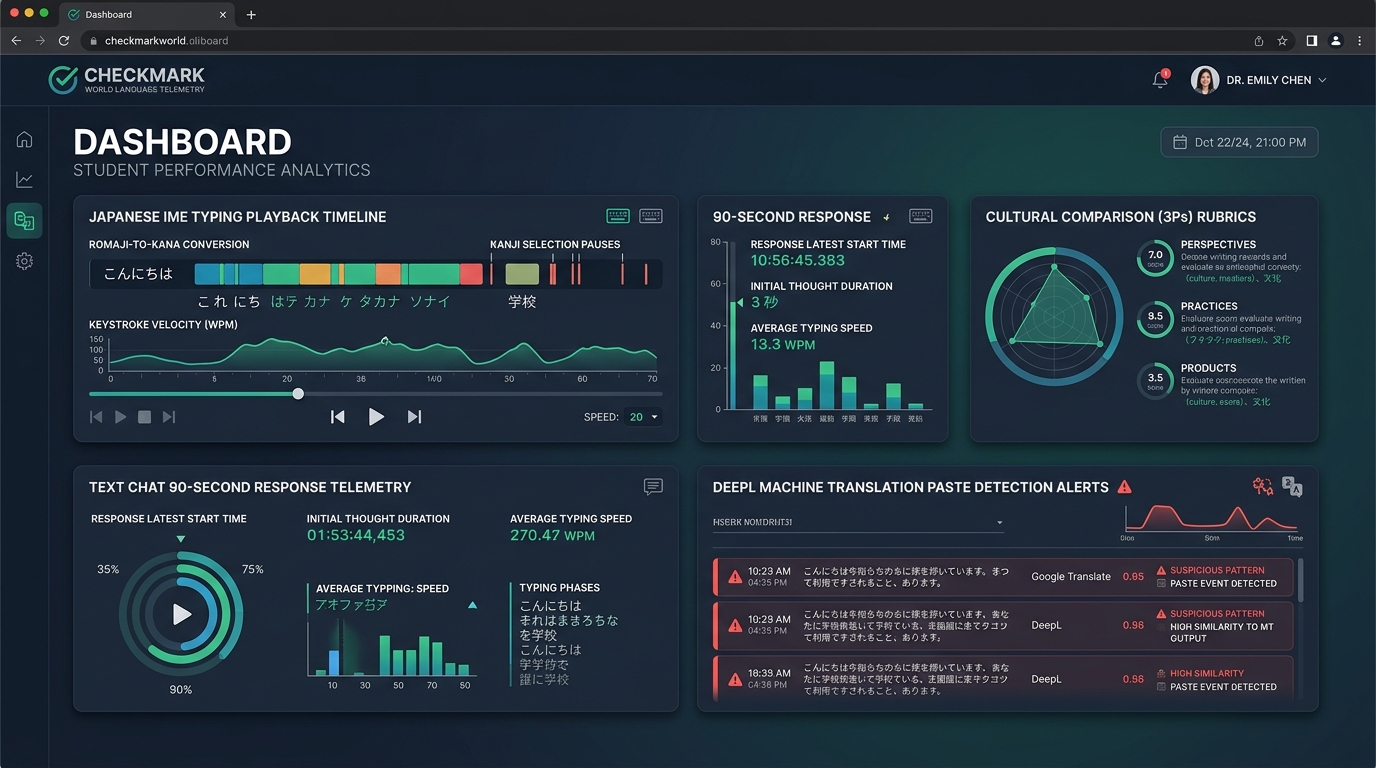
Task: Open the 18:39 AM DeepL alert row
Action: (x=1004, y=678)
